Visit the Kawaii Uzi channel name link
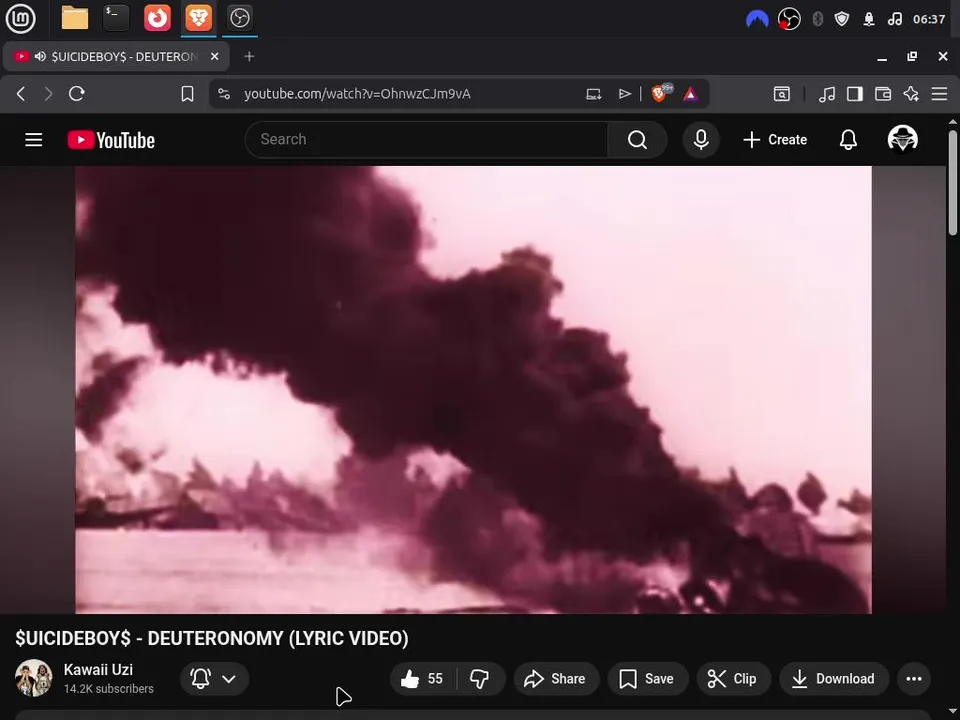This screenshot has height=720, width=960. 98,669
